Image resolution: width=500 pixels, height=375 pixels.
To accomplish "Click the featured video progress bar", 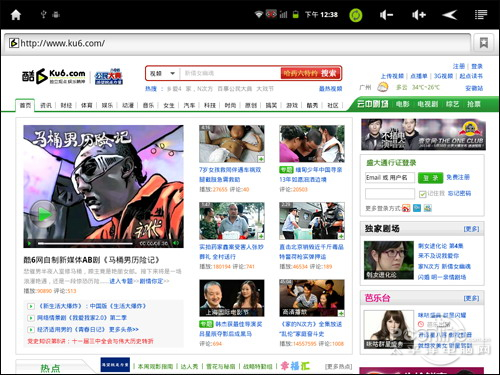I will click(x=85, y=244).
